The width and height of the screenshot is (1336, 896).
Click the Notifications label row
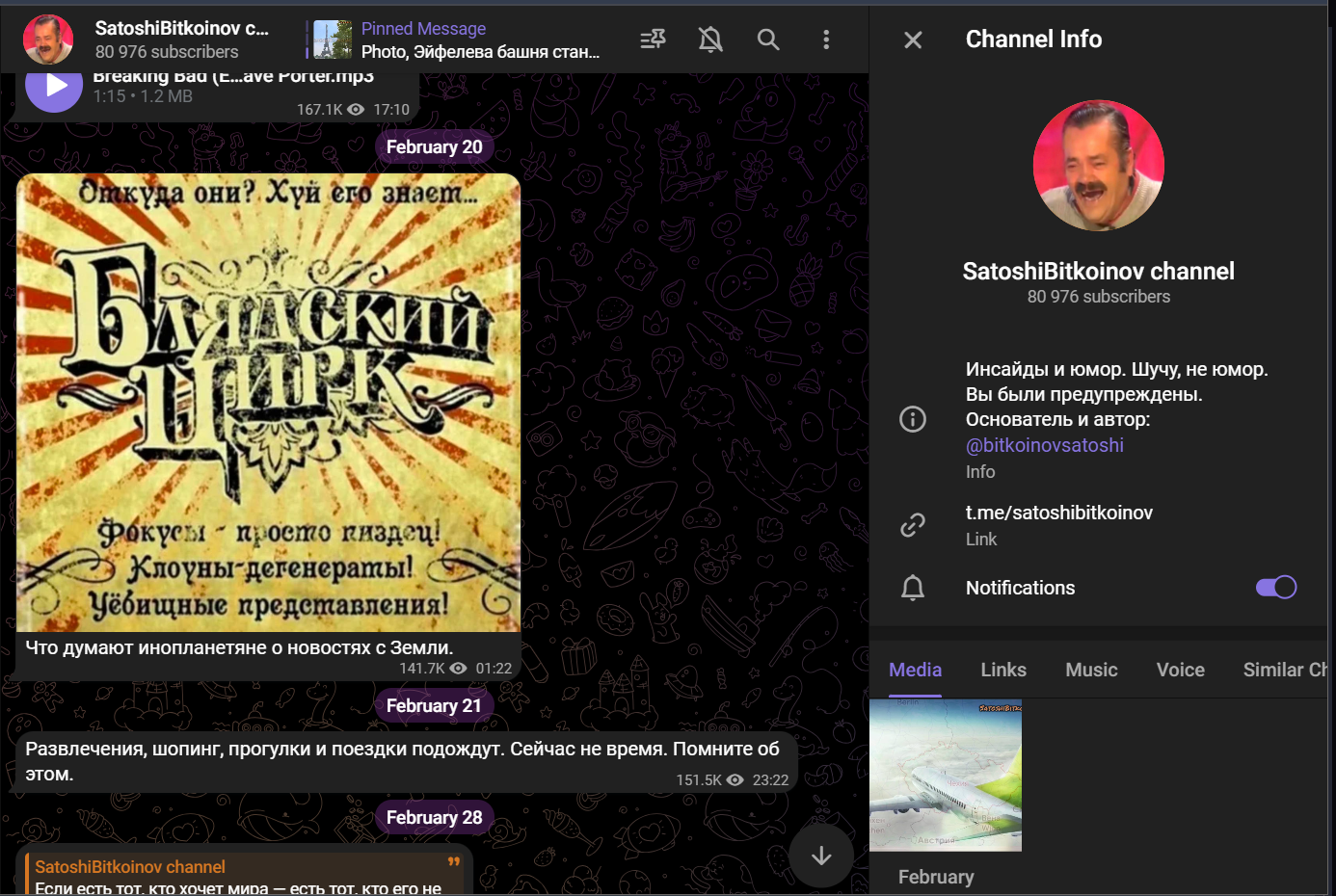click(x=1099, y=588)
